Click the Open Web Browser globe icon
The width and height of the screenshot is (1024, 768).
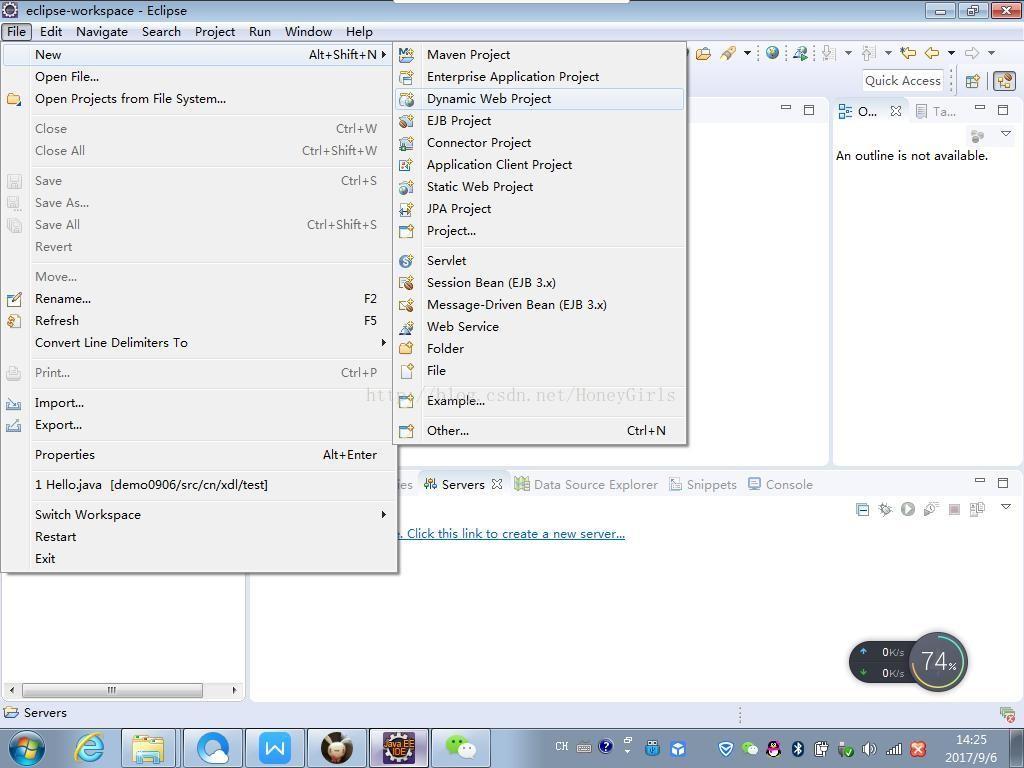click(772, 53)
